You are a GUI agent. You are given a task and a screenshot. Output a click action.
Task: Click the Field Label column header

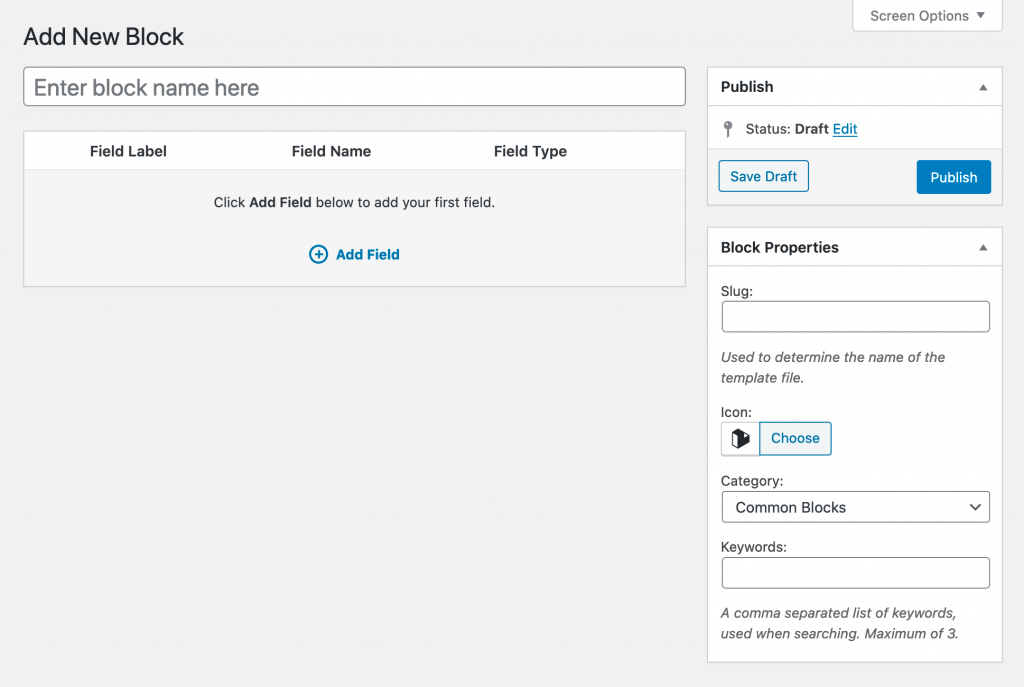tap(128, 152)
